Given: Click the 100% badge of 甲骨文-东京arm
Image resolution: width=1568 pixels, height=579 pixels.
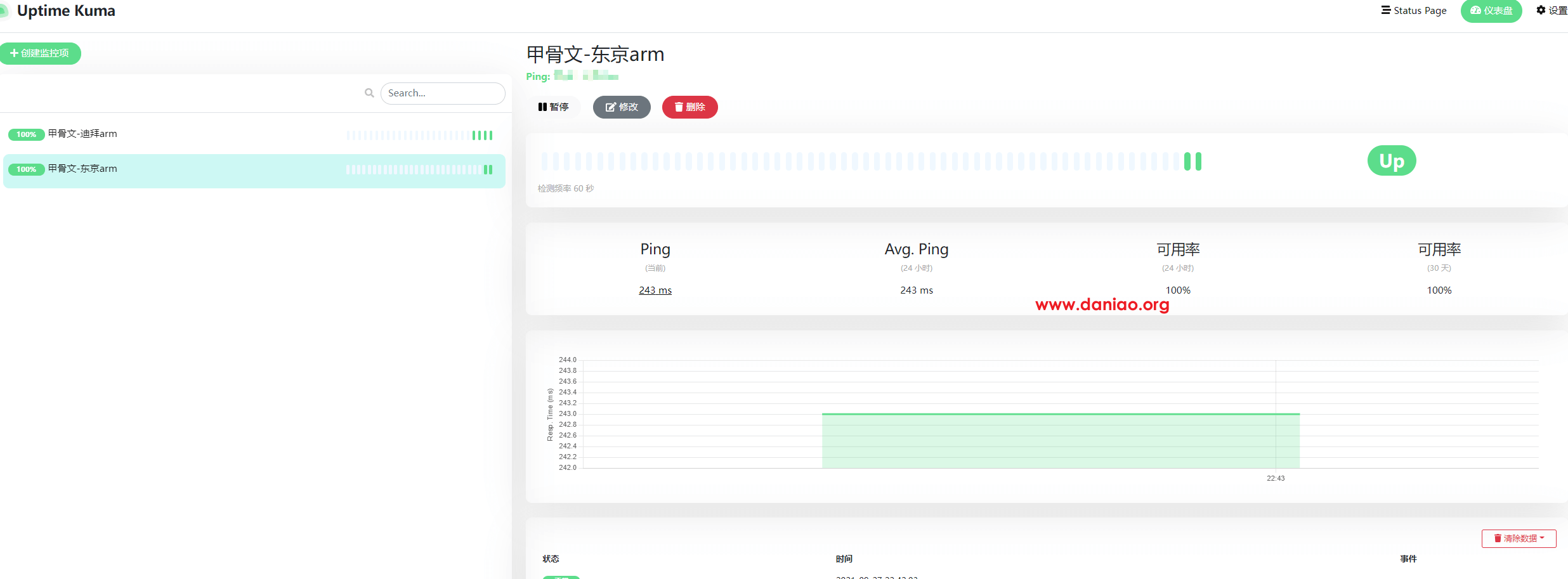Looking at the screenshot, I should (26, 169).
